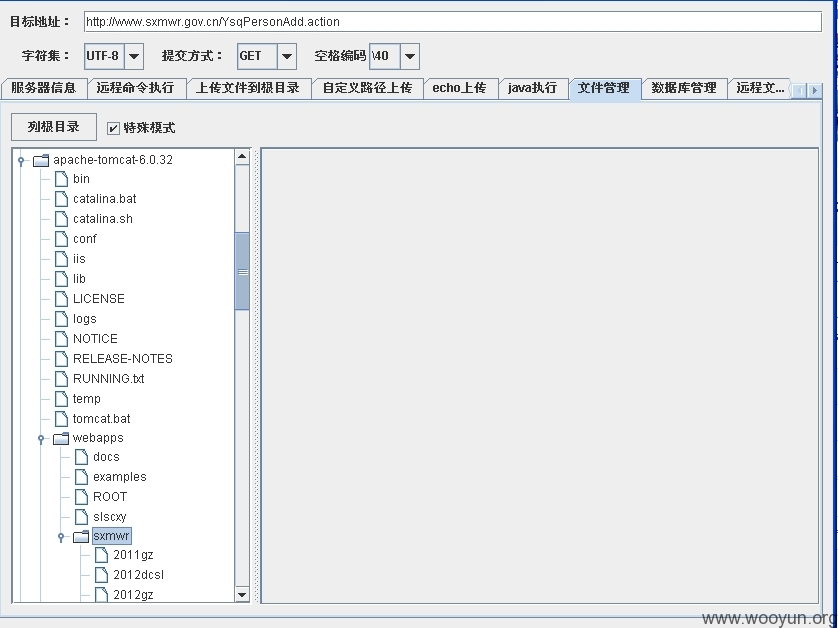Click the empty file content pane
This screenshot has width=838, height=628.
click(x=540, y=376)
